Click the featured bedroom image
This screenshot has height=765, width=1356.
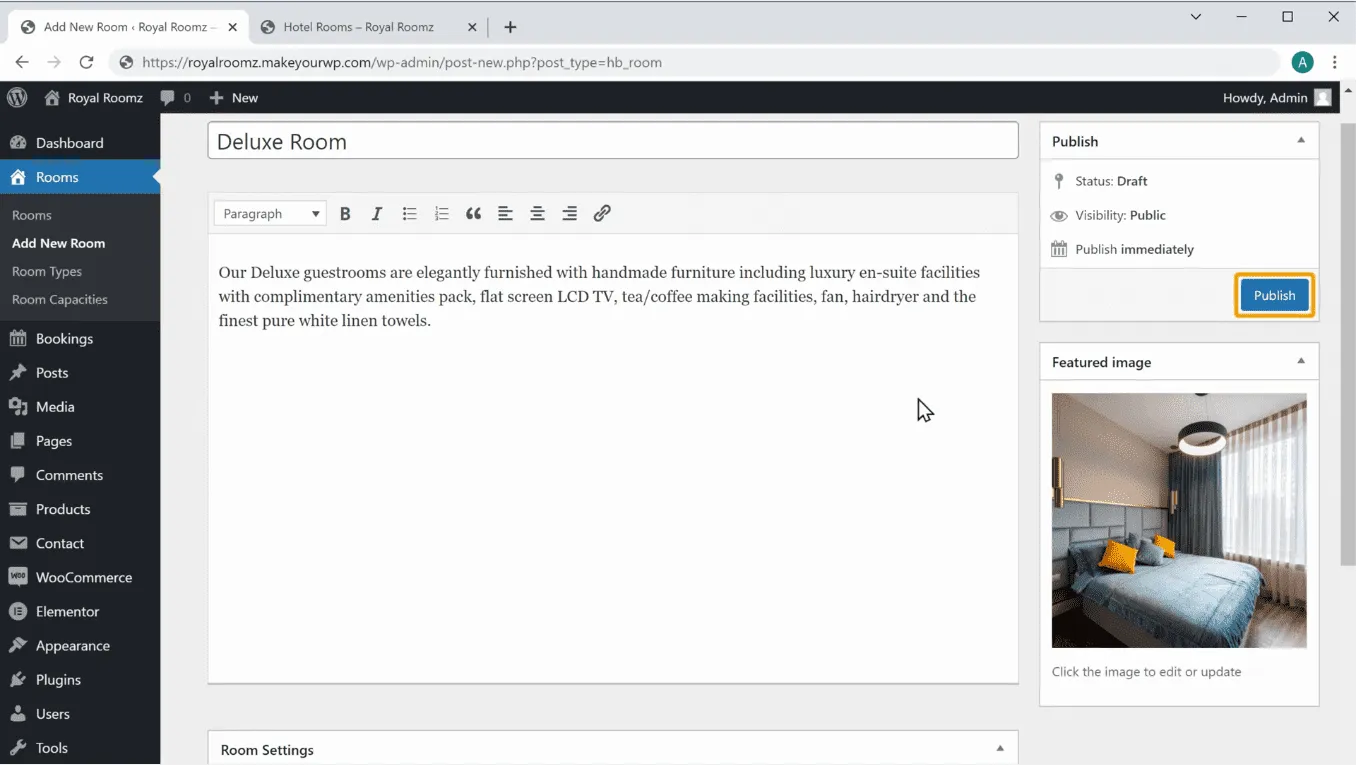1178,520
